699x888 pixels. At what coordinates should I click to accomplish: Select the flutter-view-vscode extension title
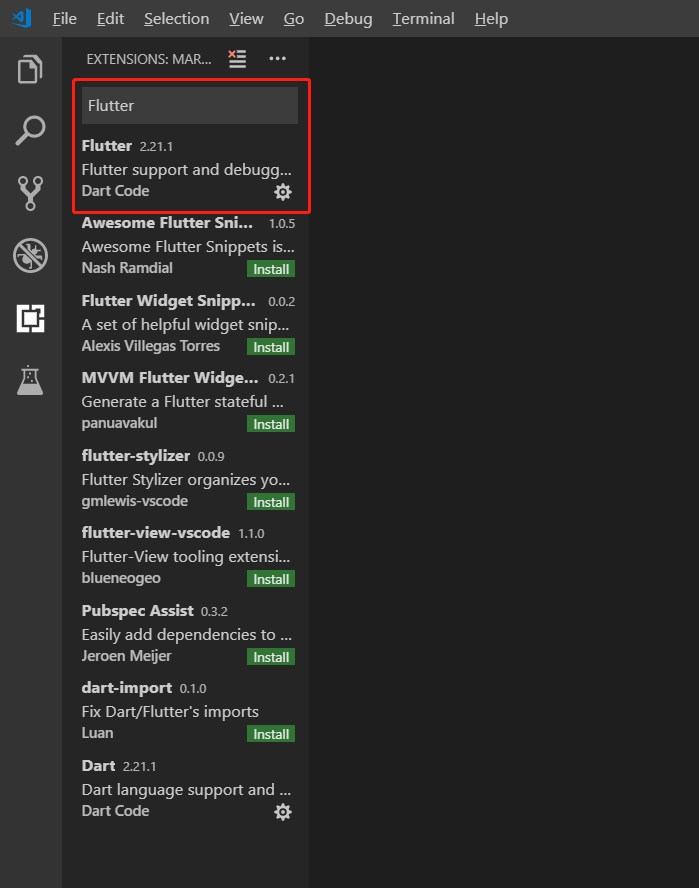click(156, 533)
